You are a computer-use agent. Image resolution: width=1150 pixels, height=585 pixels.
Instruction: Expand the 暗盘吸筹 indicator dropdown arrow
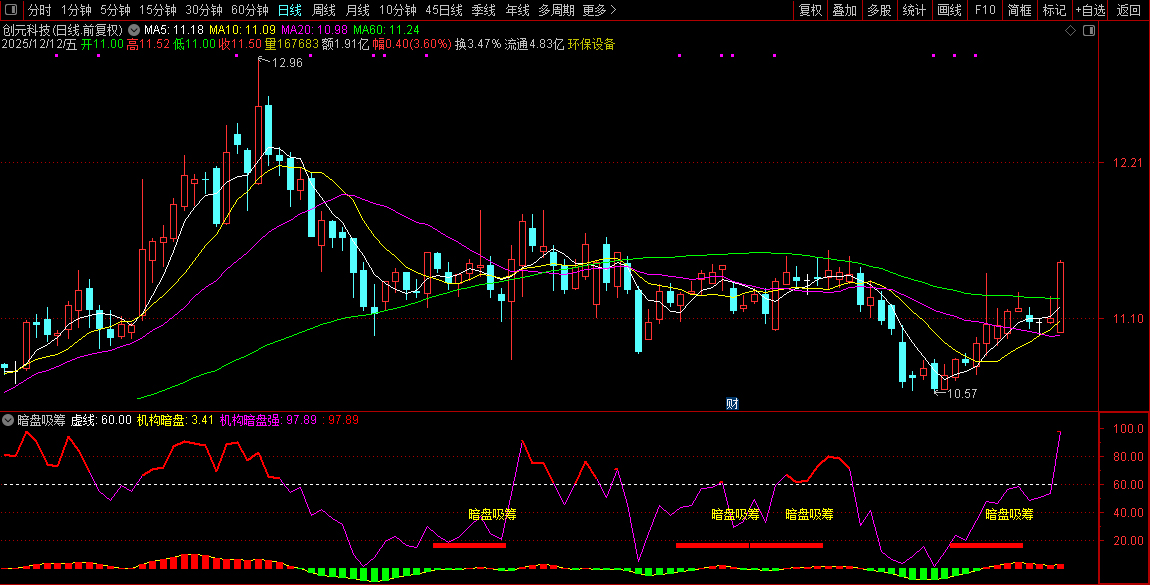(9, 420)
